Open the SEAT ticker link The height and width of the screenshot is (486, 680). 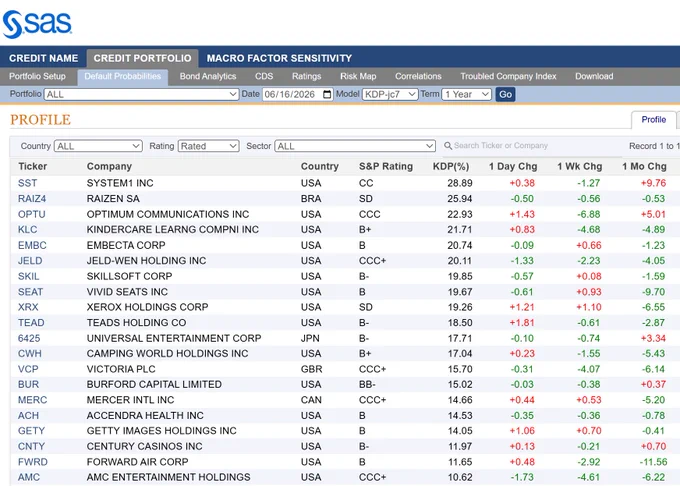pyautogui.click(x=30, y=292)
